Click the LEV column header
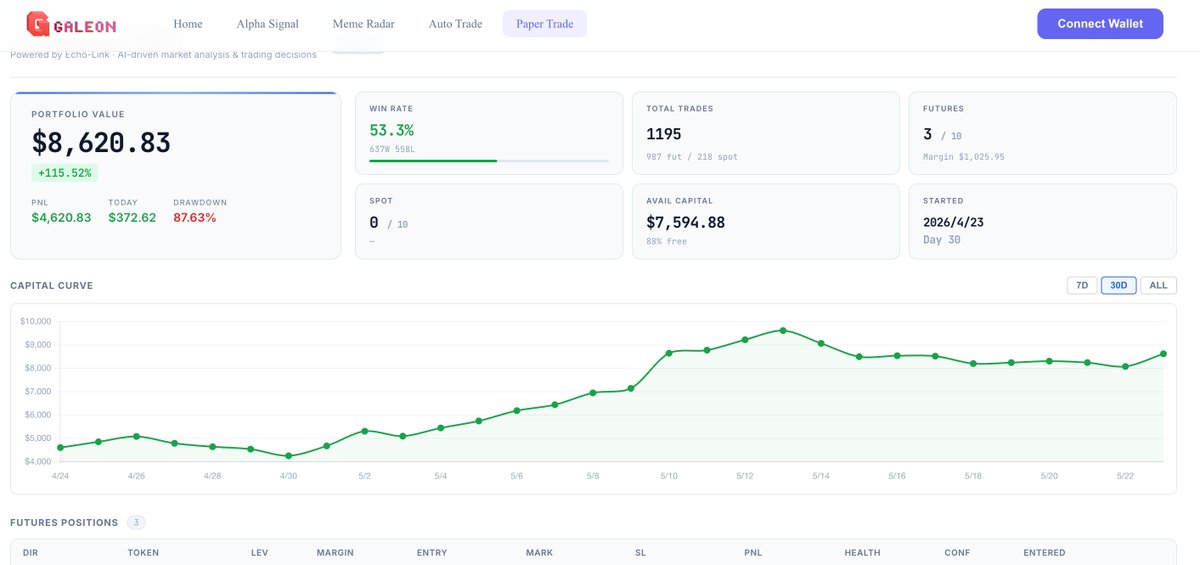 point(259,553)
